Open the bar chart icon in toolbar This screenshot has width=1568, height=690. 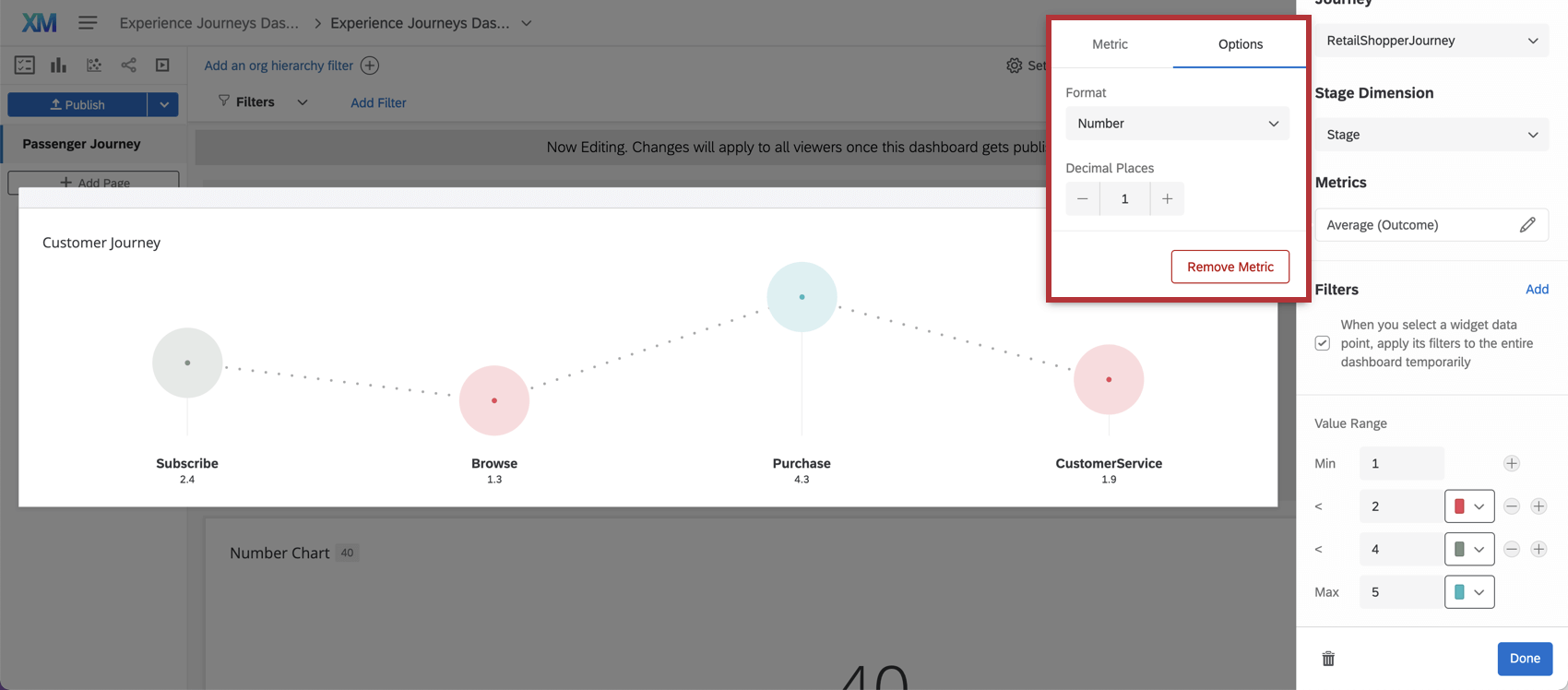tap(59, 65)
